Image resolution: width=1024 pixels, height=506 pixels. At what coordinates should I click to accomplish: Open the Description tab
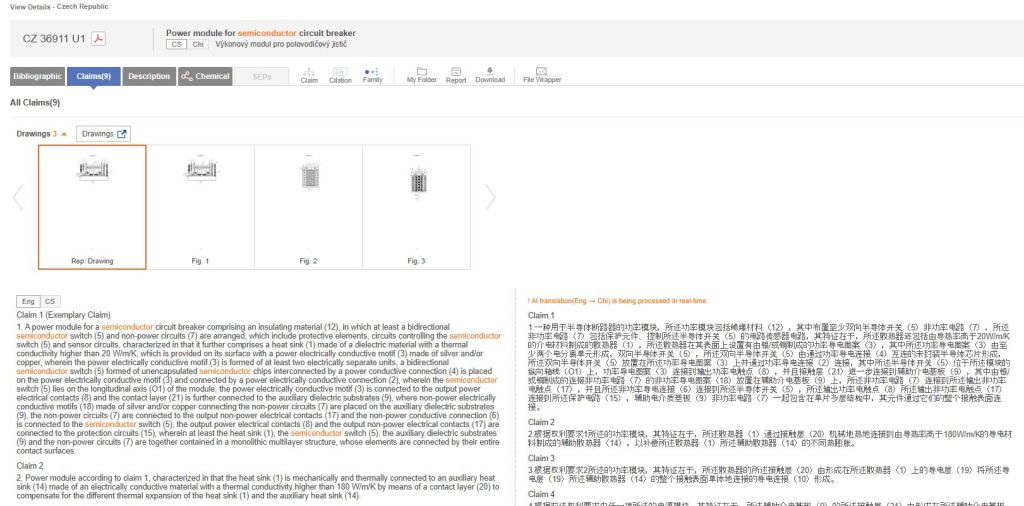149,76
